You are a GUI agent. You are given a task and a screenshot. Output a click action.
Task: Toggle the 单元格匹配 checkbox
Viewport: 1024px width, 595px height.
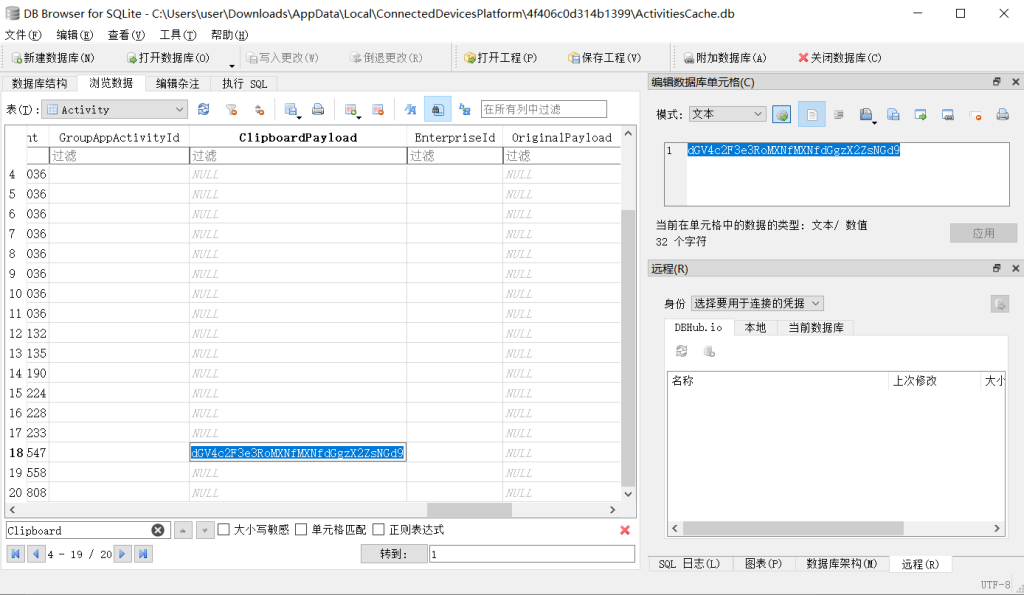[301, 530]
